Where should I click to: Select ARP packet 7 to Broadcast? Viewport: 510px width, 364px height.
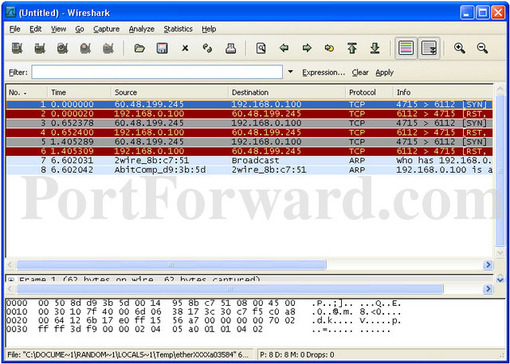pos(249,160)
